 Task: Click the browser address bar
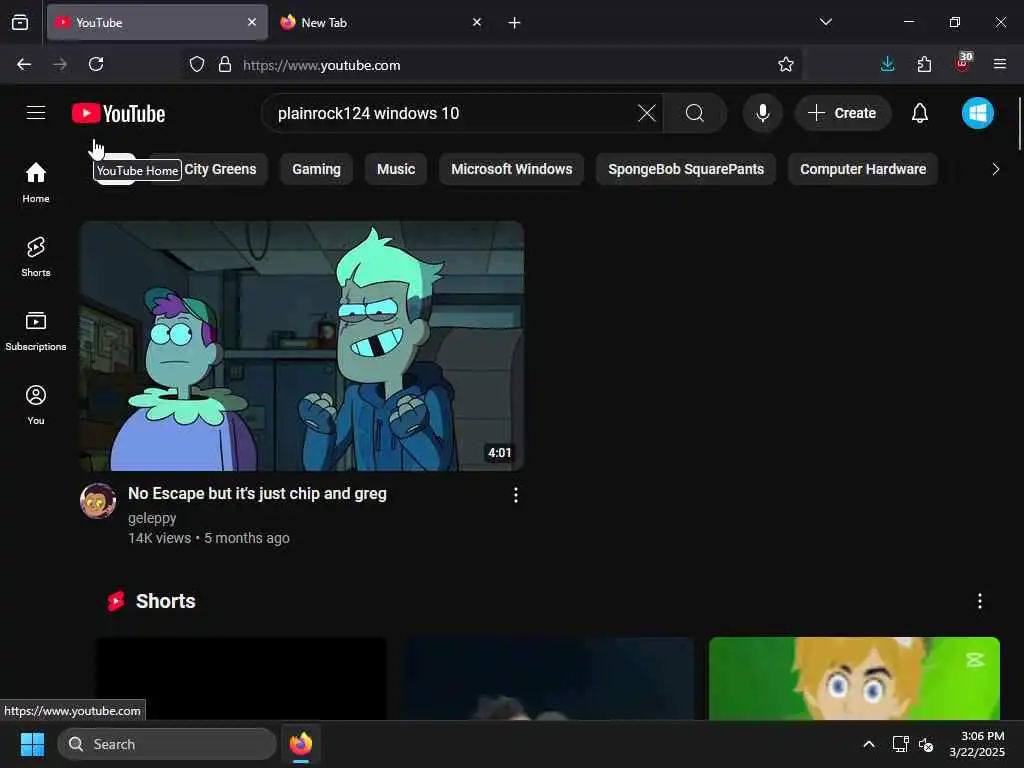coord(490,65)
